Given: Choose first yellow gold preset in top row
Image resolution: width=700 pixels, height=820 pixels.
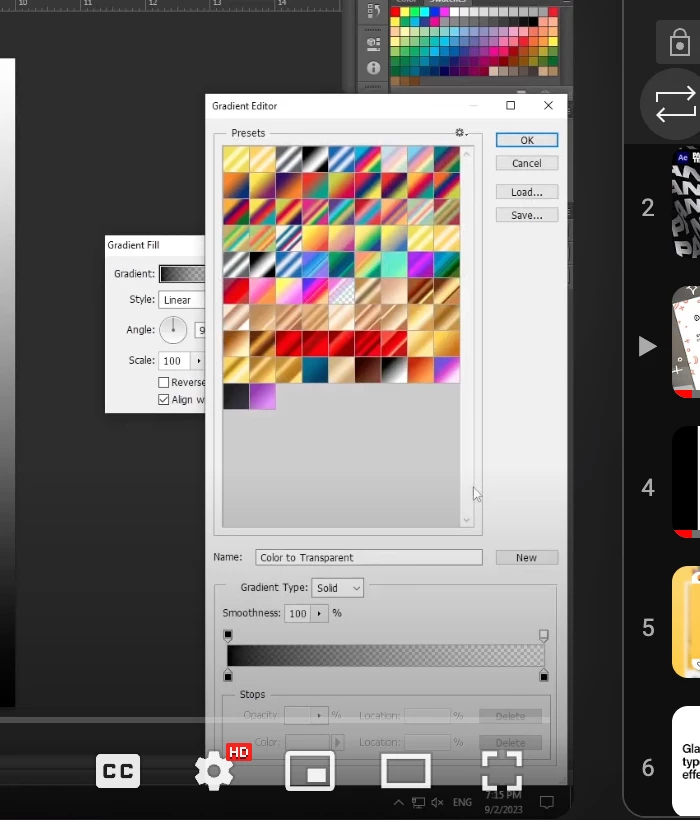Looking at the screenshot, I should click(x=236, y=159).
